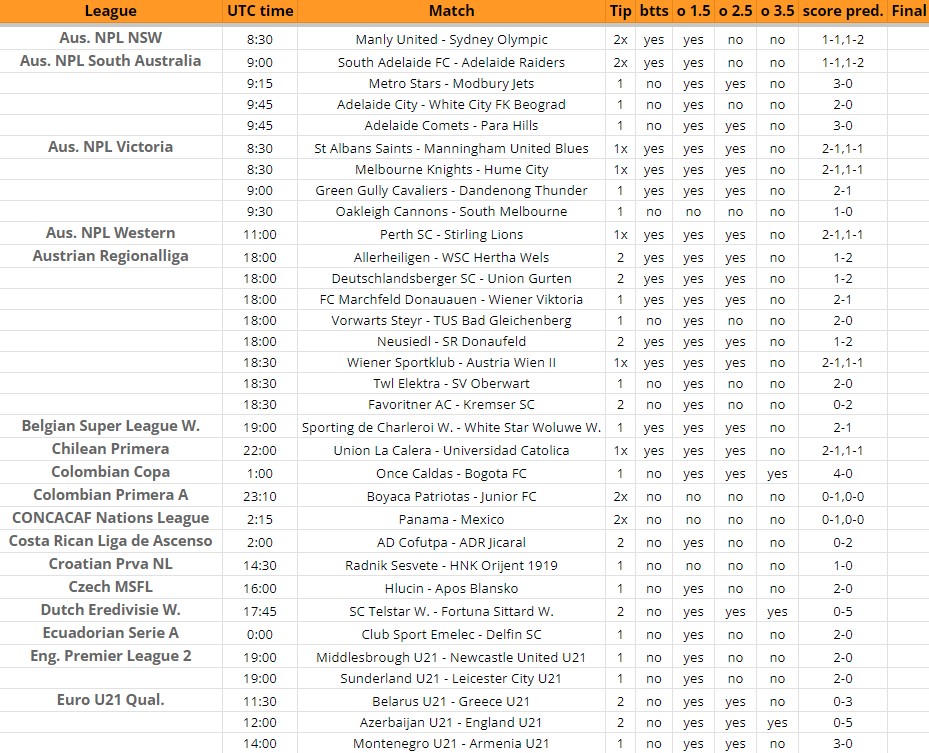Screen dimensions: 929x753
Task: Click the btts column header
Action: [x=654, y=11]
